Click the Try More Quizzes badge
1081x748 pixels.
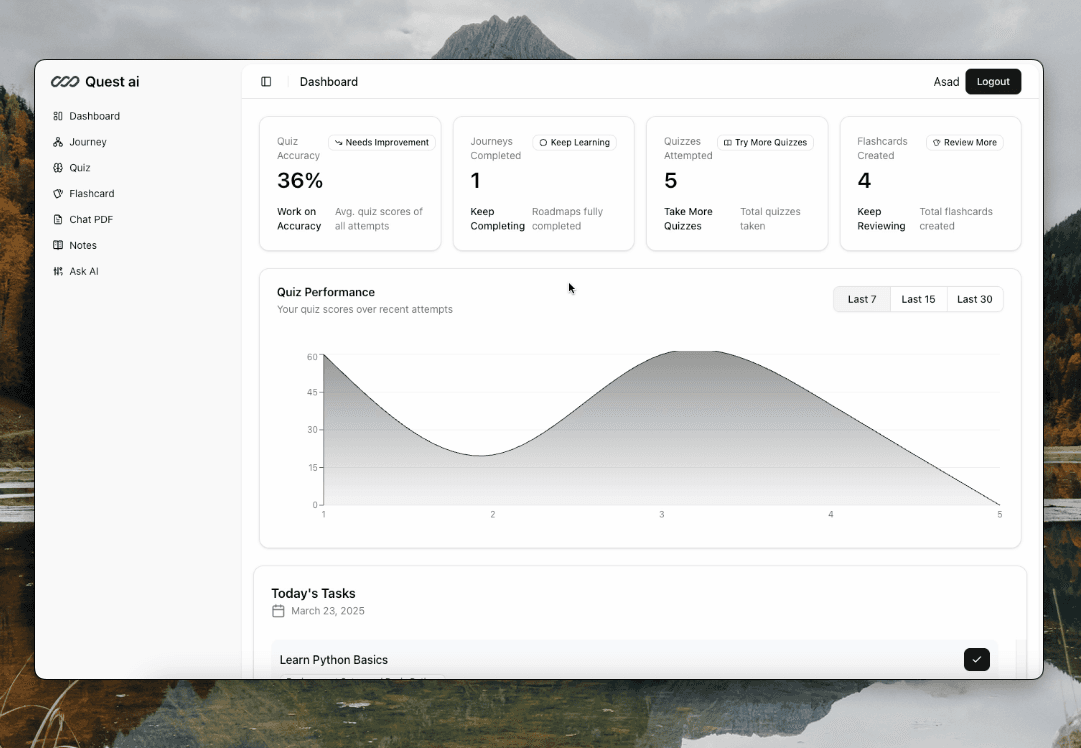pyautogui.click(x=765, y=142)
